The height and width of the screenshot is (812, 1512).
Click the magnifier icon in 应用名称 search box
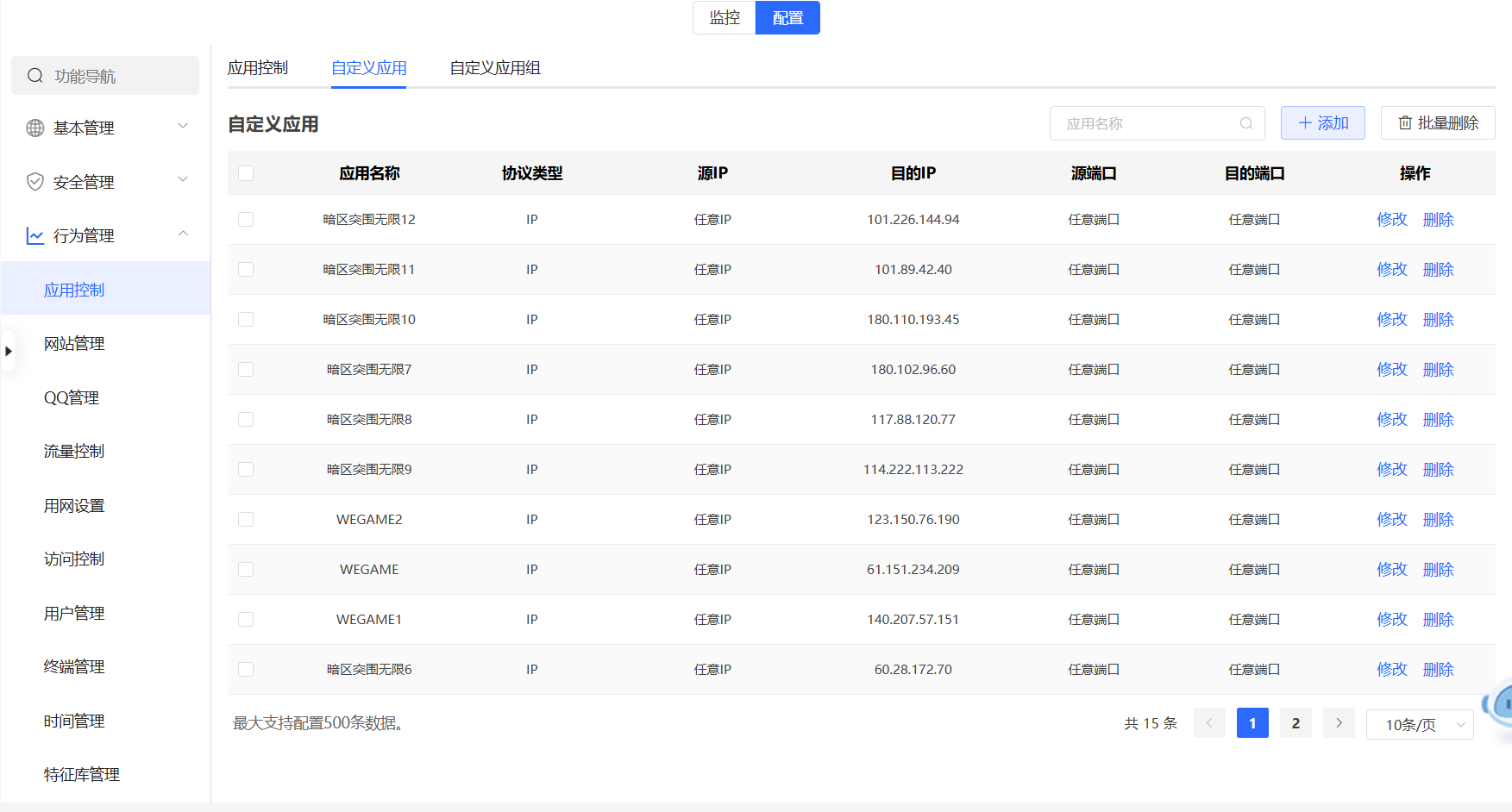tap(1245, 122)
